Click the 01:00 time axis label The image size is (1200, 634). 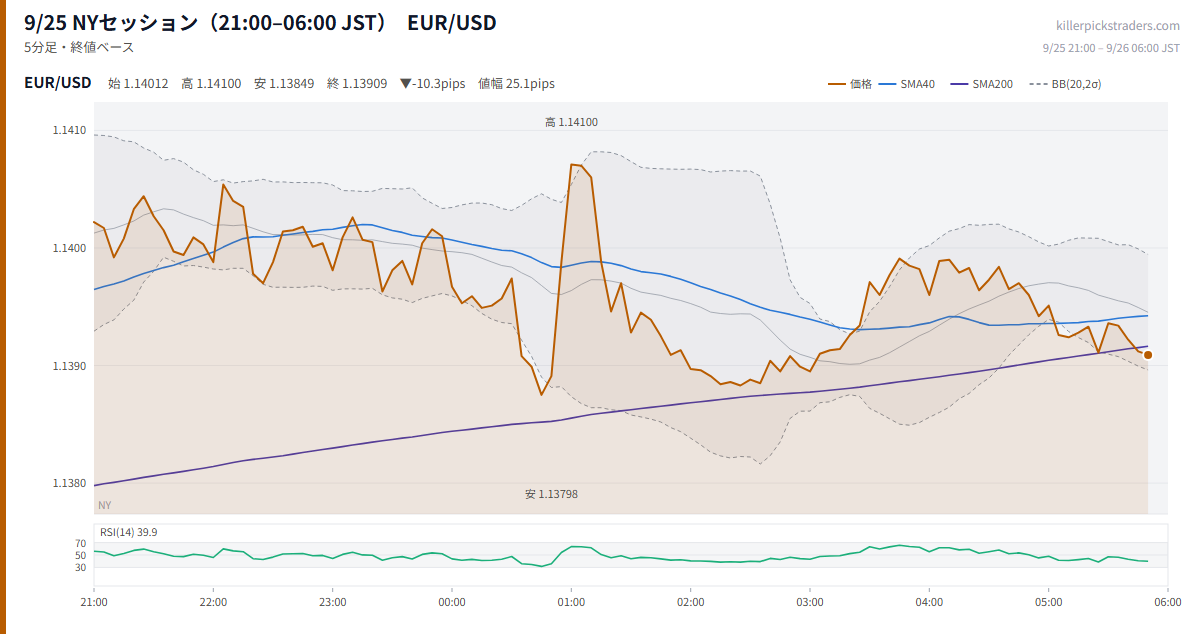pos(571,602)
